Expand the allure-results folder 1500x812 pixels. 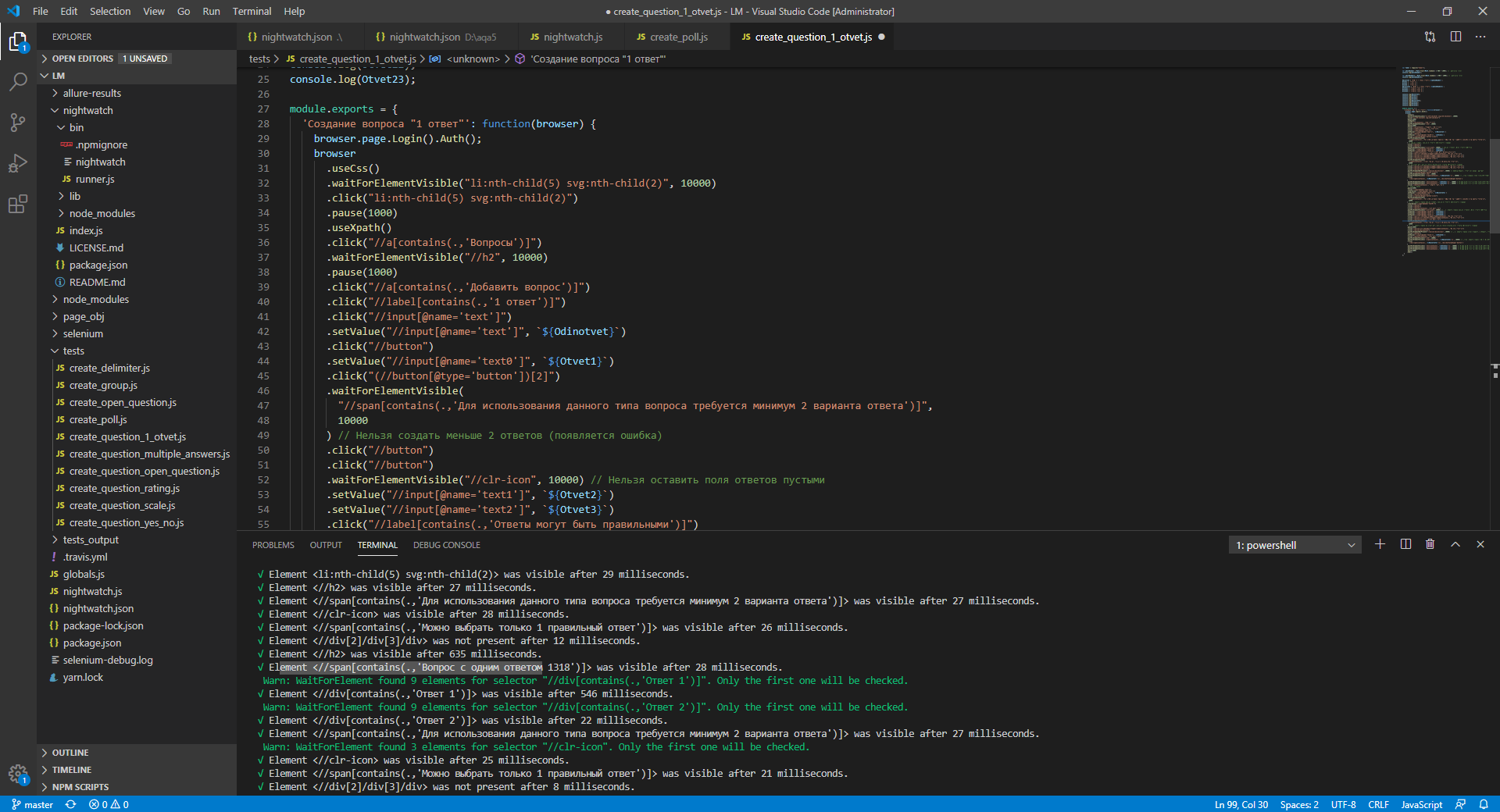tap(91, 93)
